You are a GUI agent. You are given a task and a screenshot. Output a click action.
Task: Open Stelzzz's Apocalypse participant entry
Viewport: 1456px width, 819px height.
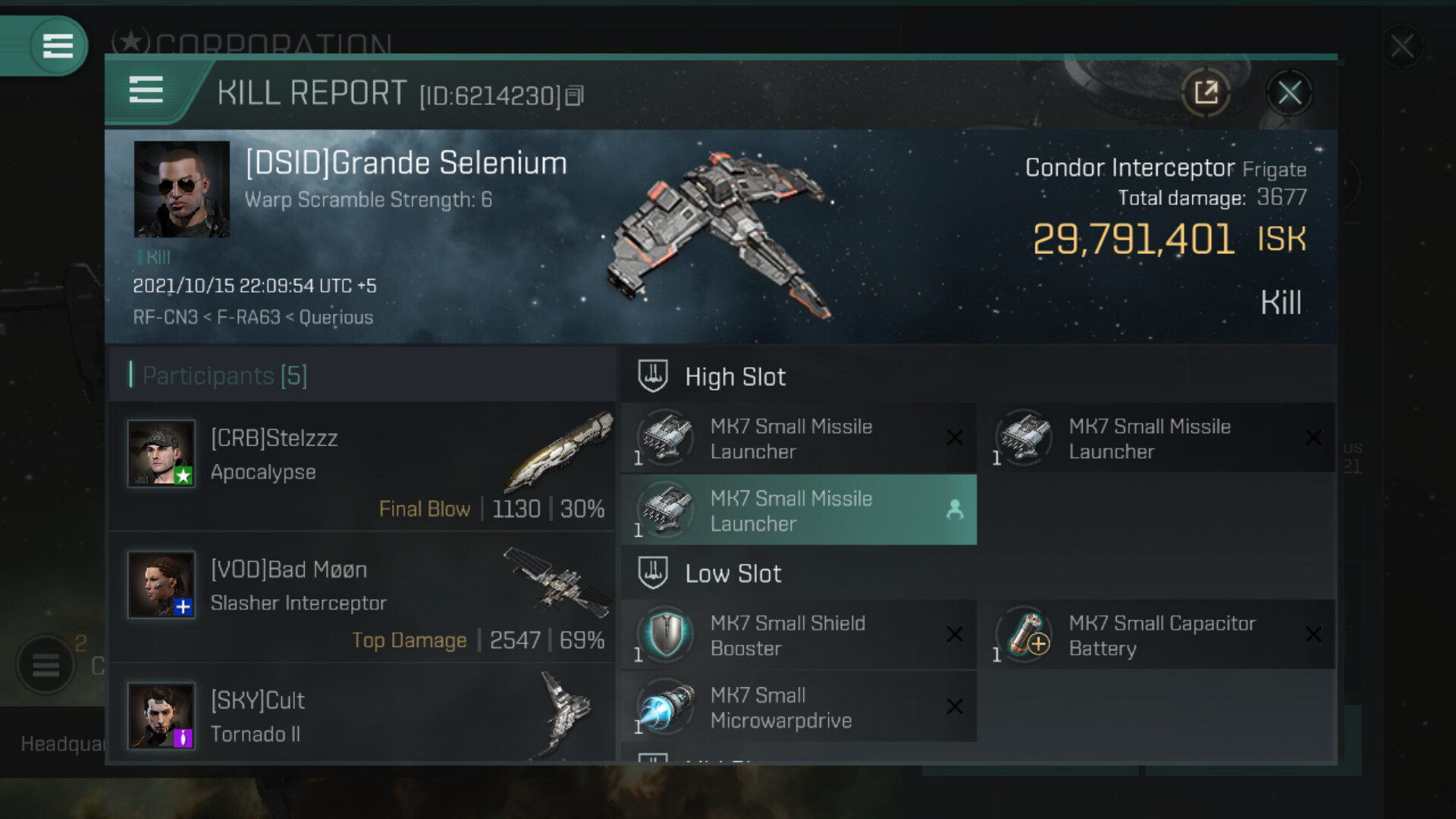pos(362,467)
